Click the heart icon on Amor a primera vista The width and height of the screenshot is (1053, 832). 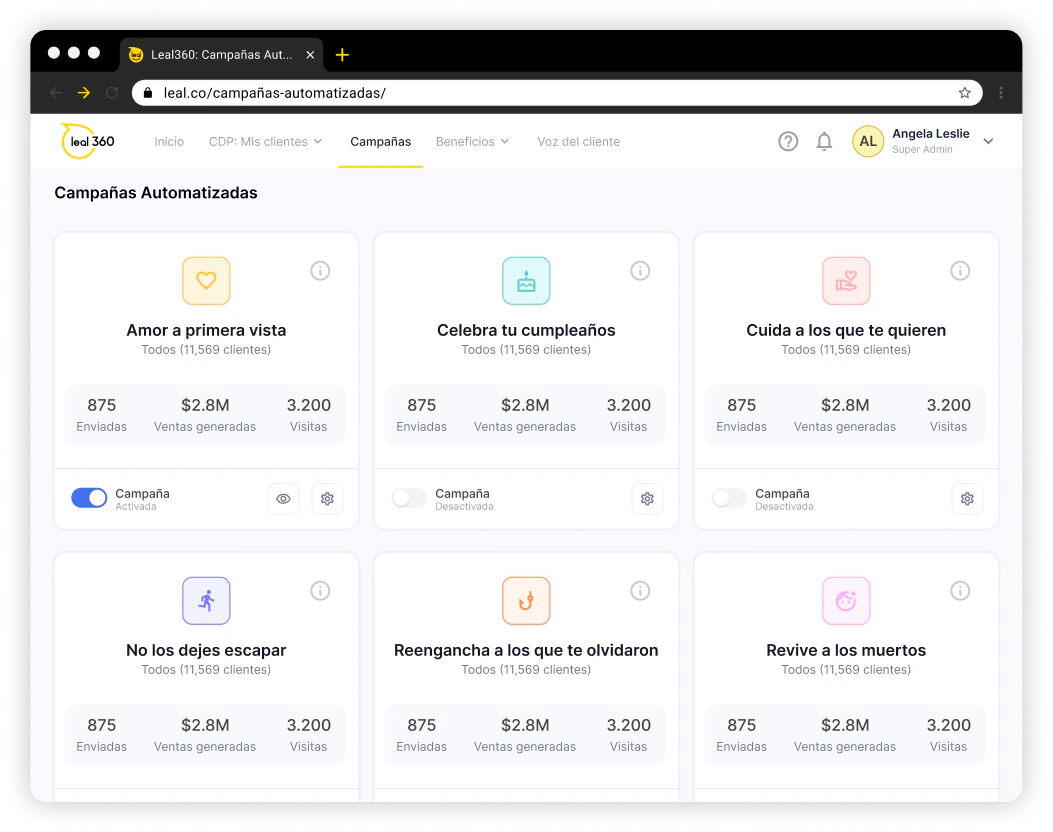click(206, 281)
